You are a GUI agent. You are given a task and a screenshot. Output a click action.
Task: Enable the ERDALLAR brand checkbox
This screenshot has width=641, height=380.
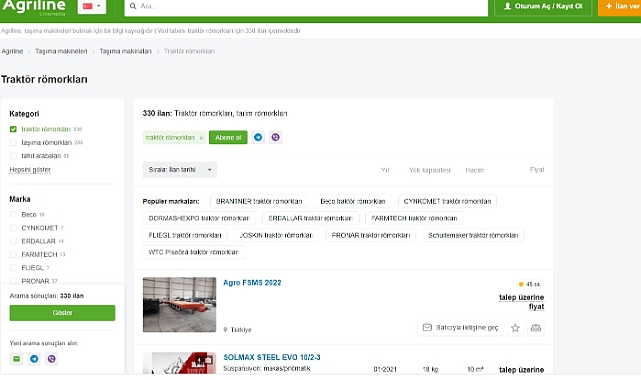pyautogui.click(x=13, y=241)
